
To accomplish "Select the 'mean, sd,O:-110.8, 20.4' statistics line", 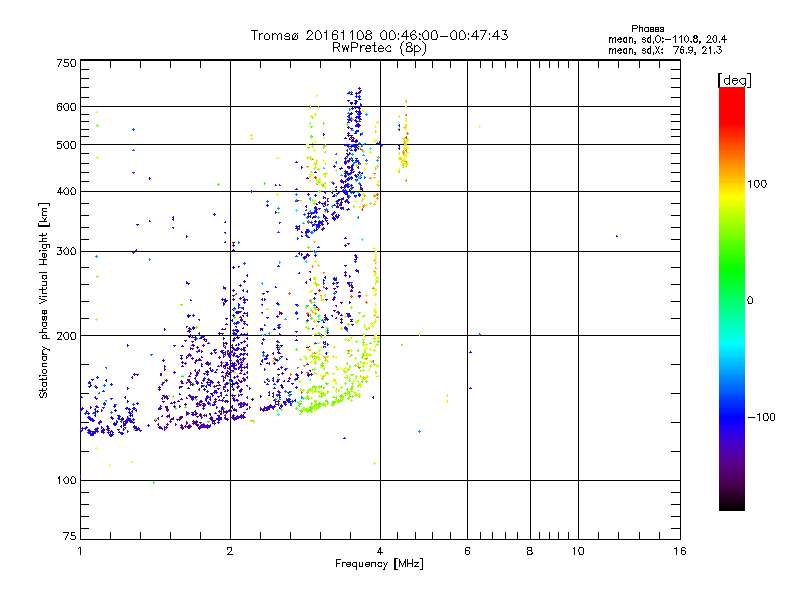I will 667,39.
